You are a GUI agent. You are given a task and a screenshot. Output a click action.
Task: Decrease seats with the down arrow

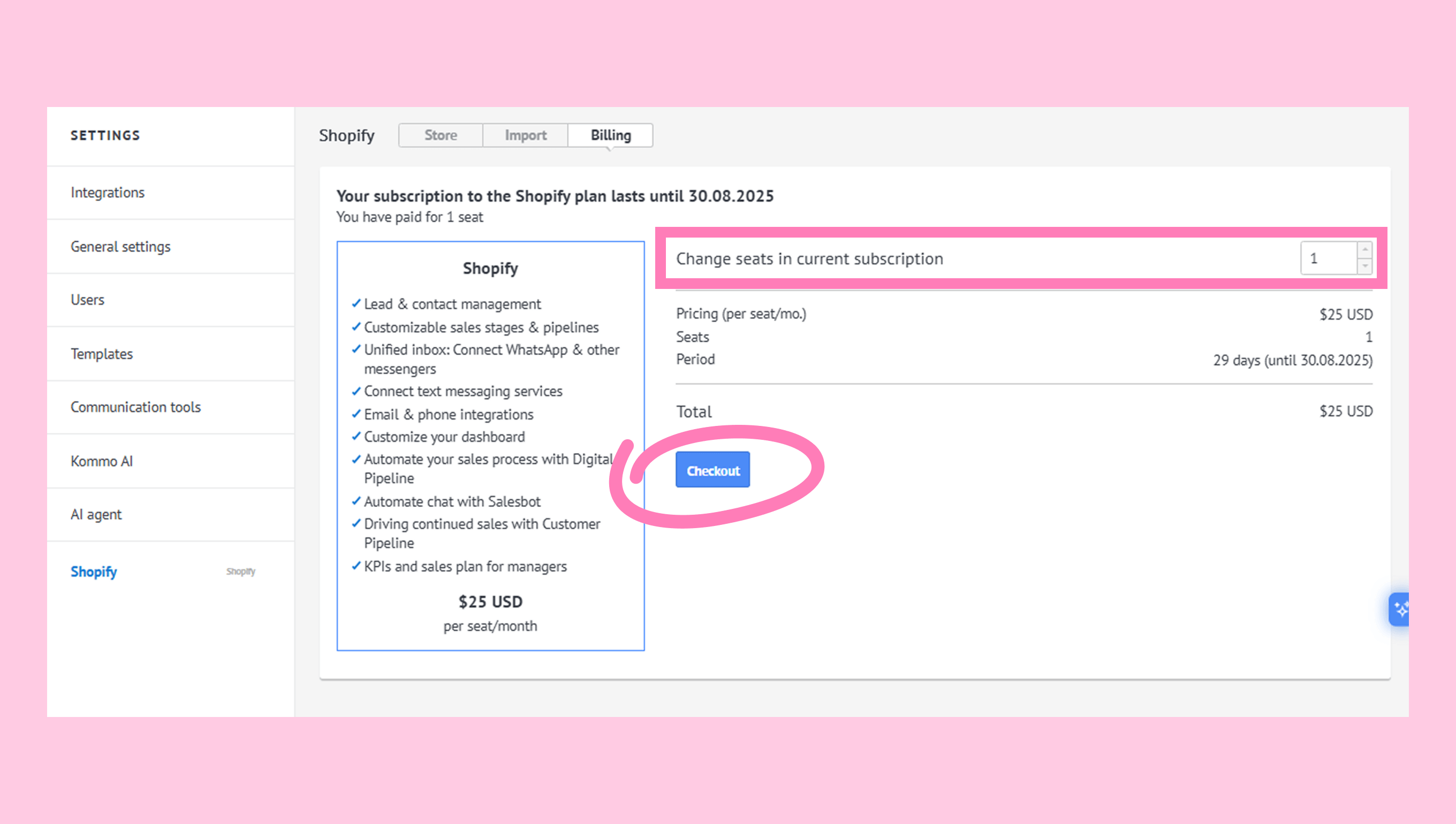1365,266
